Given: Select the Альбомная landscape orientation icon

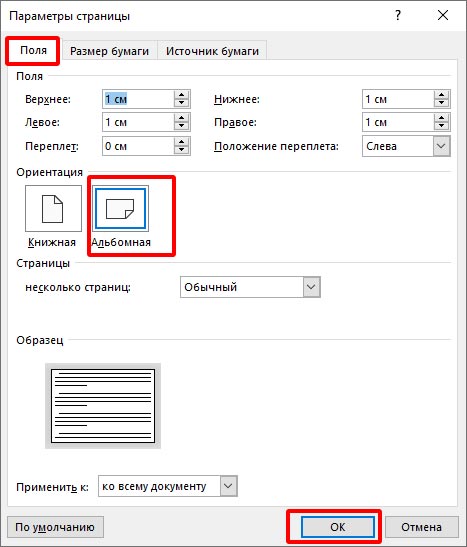Looking at the screenshot, I should tap(120, 208).
